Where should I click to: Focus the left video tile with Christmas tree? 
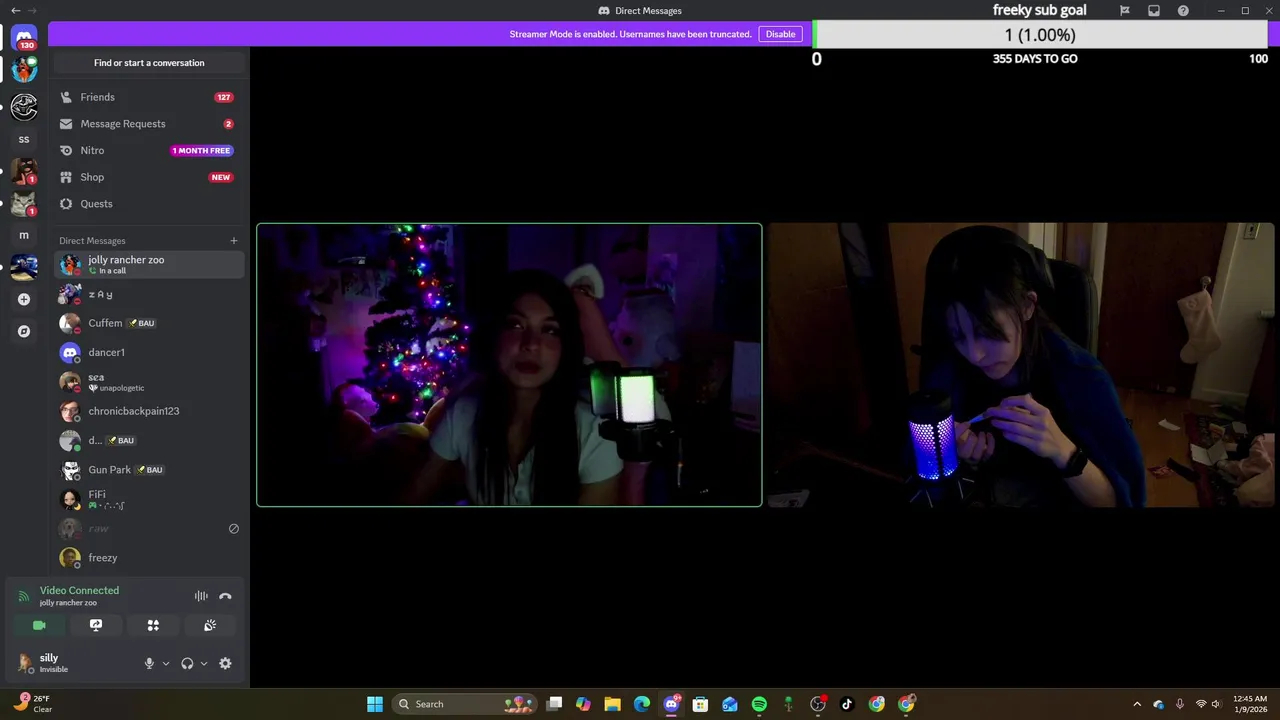509,365
